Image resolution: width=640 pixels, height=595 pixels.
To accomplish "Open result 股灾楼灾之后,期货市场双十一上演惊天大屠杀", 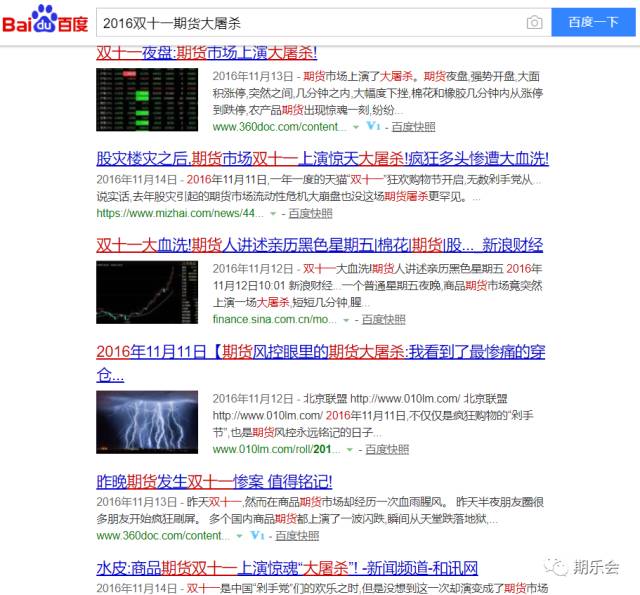I will pos(322,158).
